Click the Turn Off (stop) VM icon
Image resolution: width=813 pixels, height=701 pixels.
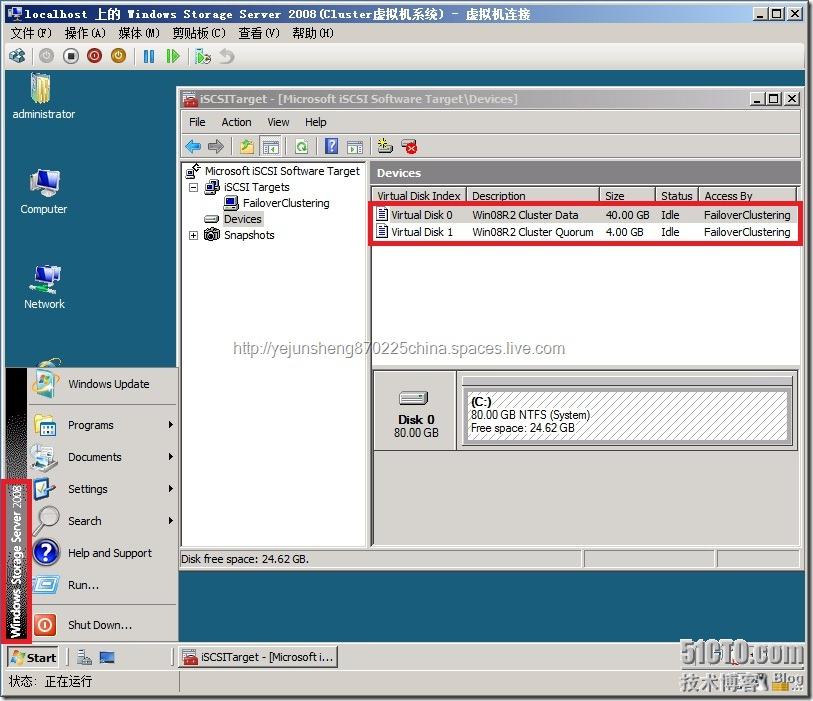tap(71, 56)
